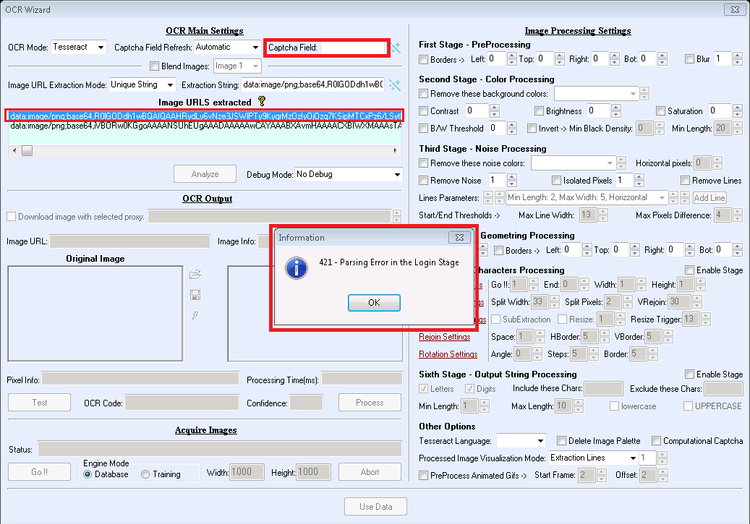750x524 pixels.
Task: Enable Sixth Stage Enable Stage checkbox
Action: (x=689, y=374)
